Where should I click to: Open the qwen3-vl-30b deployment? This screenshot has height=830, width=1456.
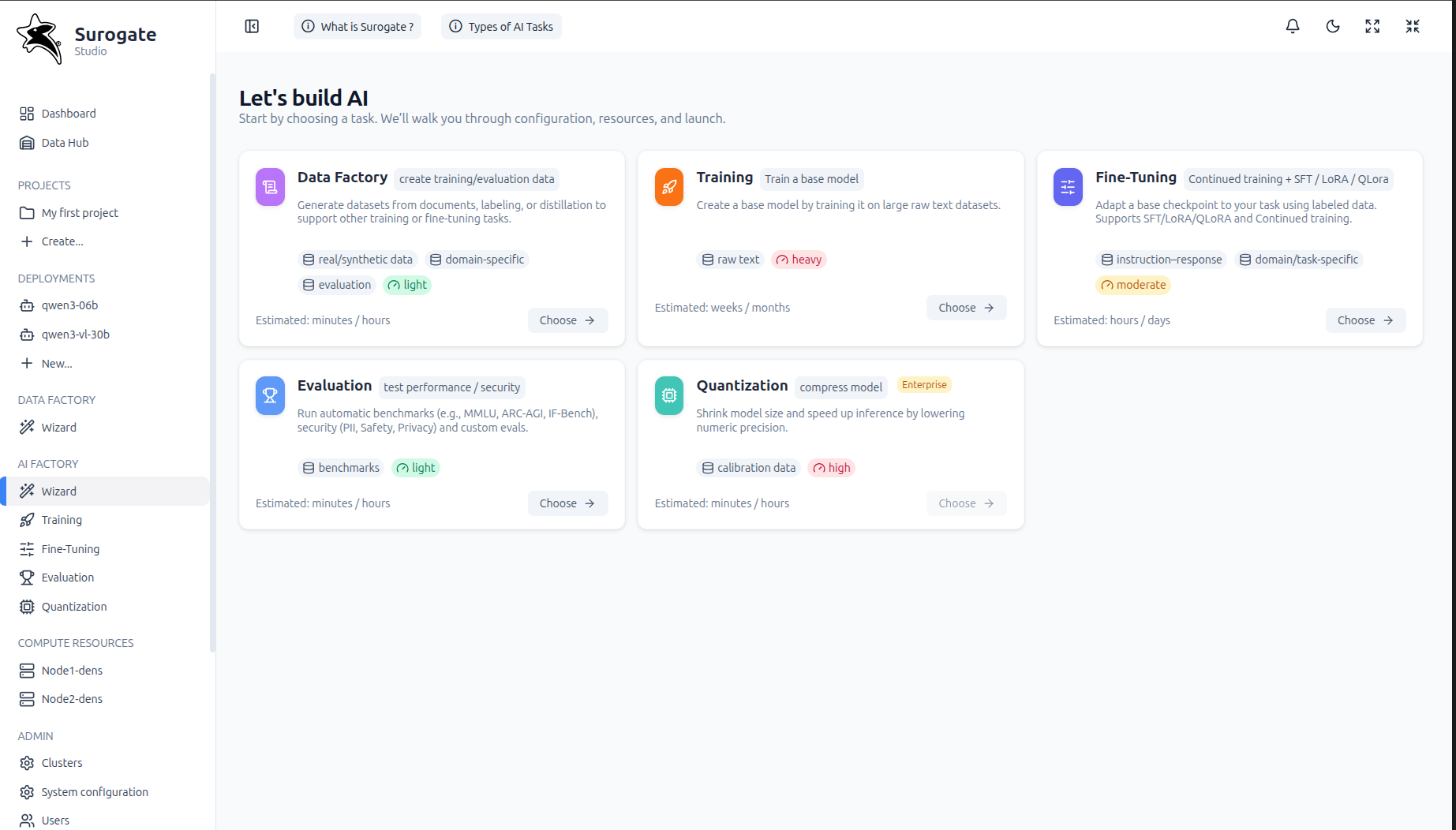[x=75, y=335]
